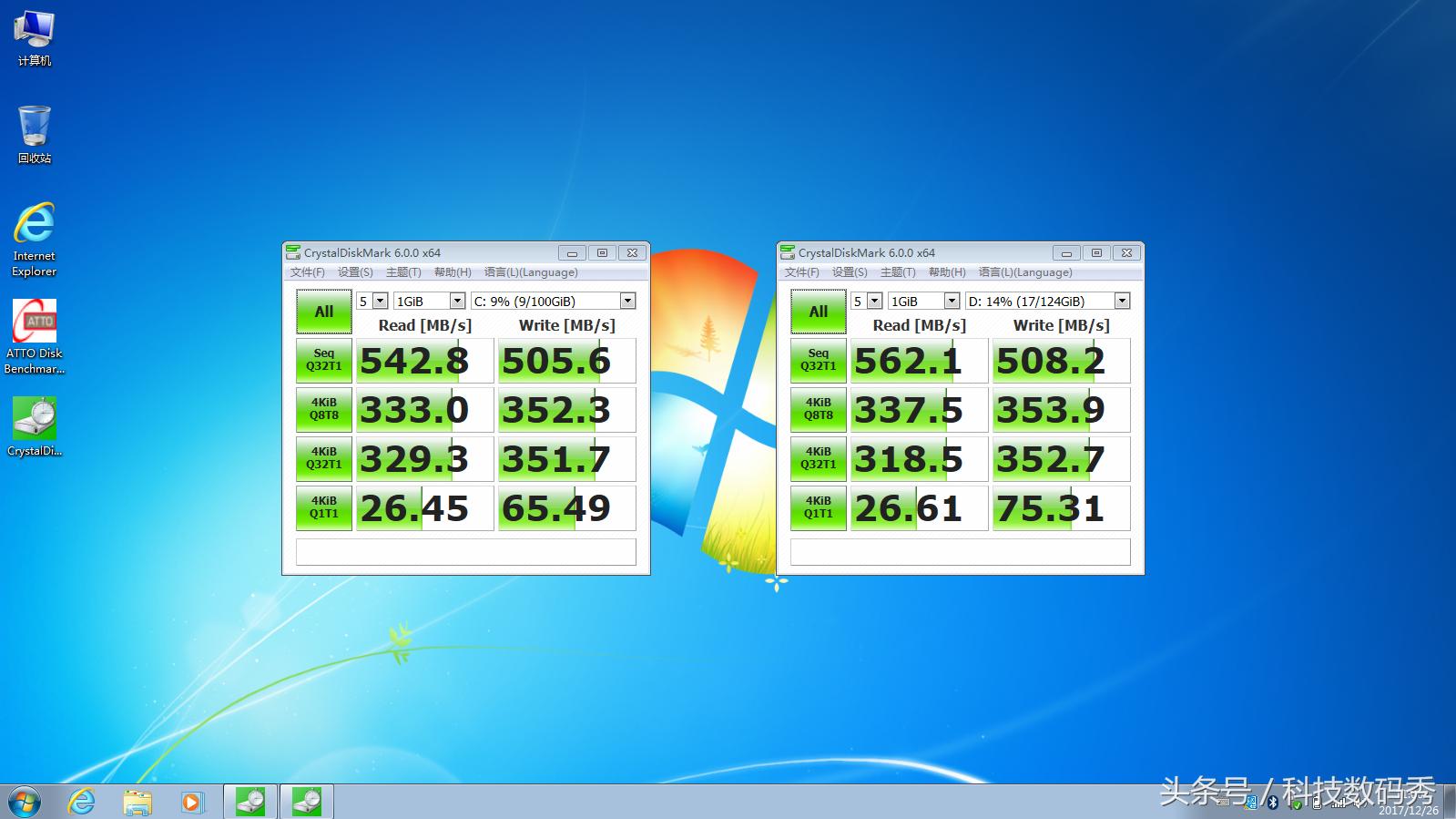The width and height of the screenshot is (1456, 819).
Task: Click the empty status field under D: results
Action: (960, 552)
